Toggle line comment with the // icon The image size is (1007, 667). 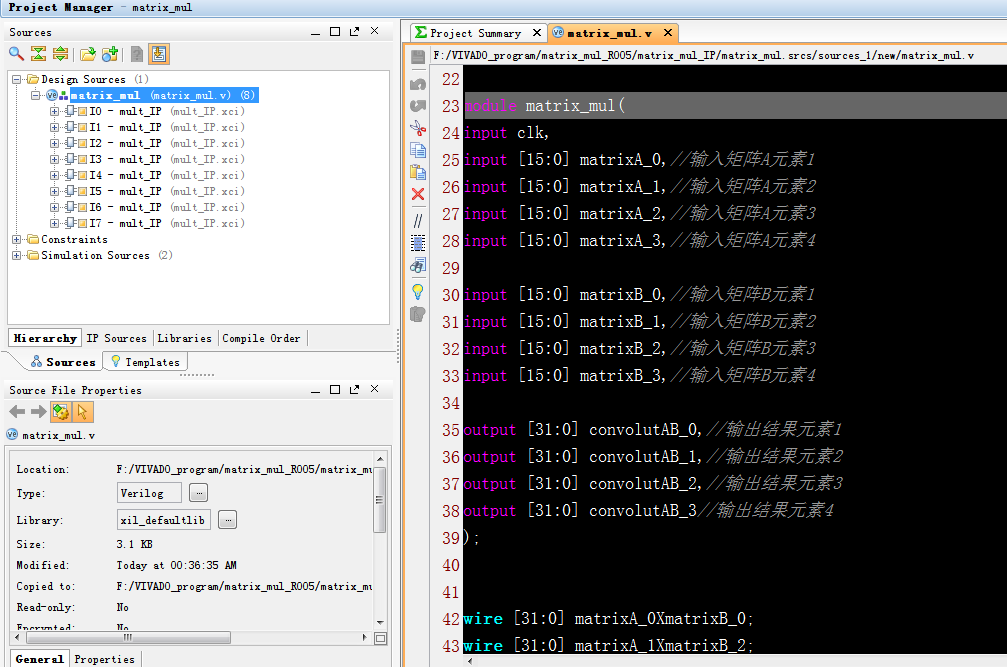(x=418, y=219)
